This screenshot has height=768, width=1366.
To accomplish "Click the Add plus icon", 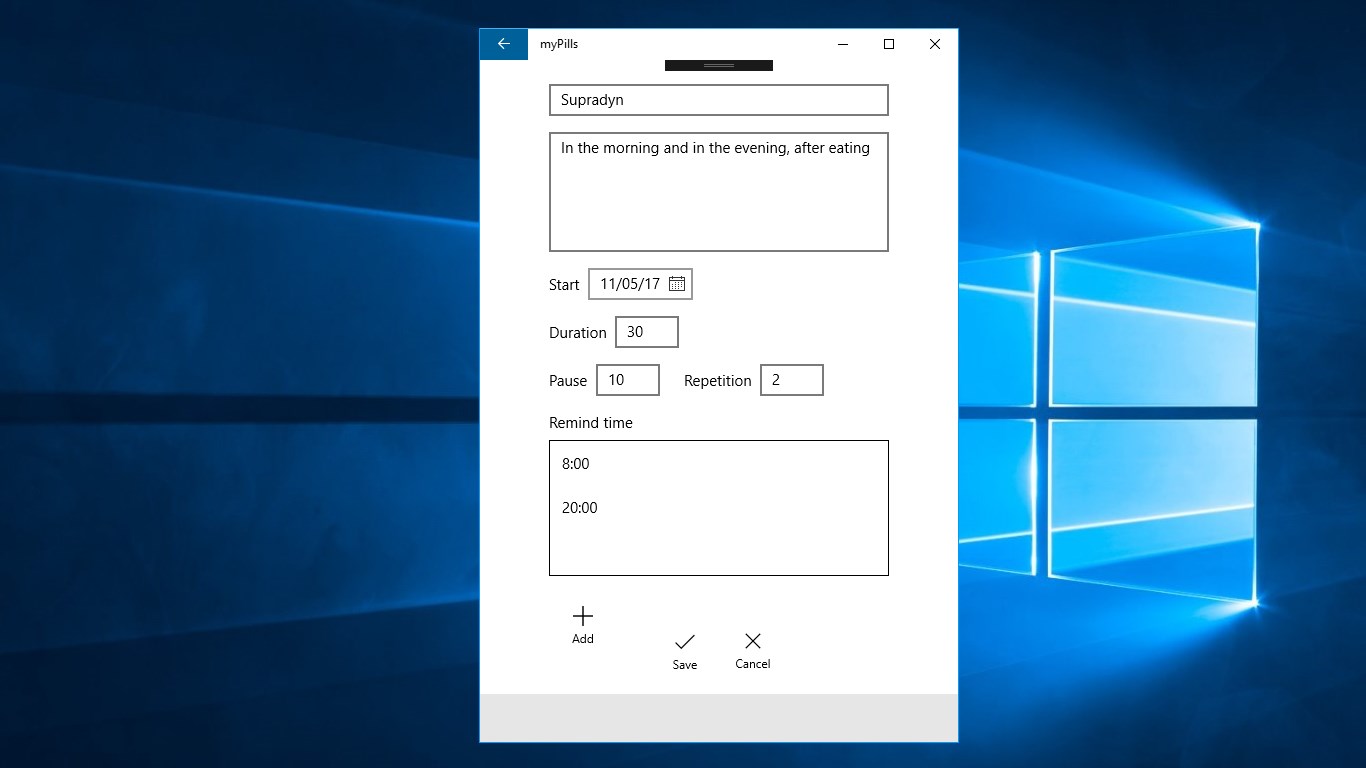I will [582, 615].
